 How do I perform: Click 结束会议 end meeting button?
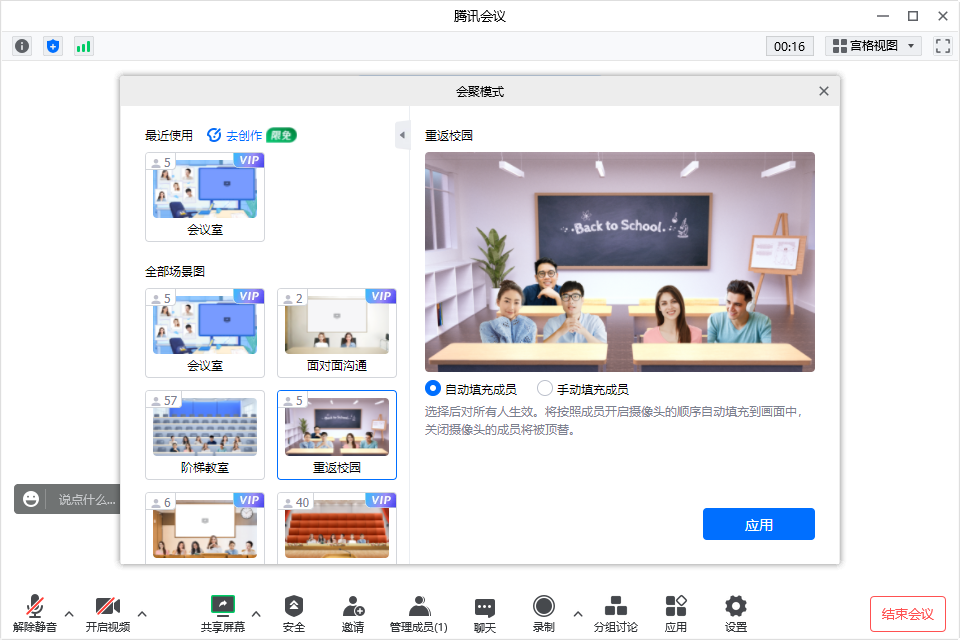pos(907,614)
